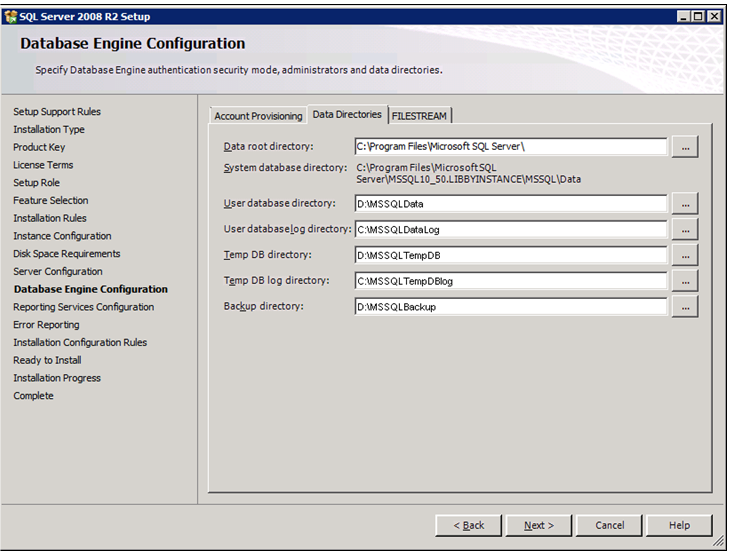Close the Setup window
The width and height of the screenshot is (729, 553).
pyautogui.click(x=712, y=16)
